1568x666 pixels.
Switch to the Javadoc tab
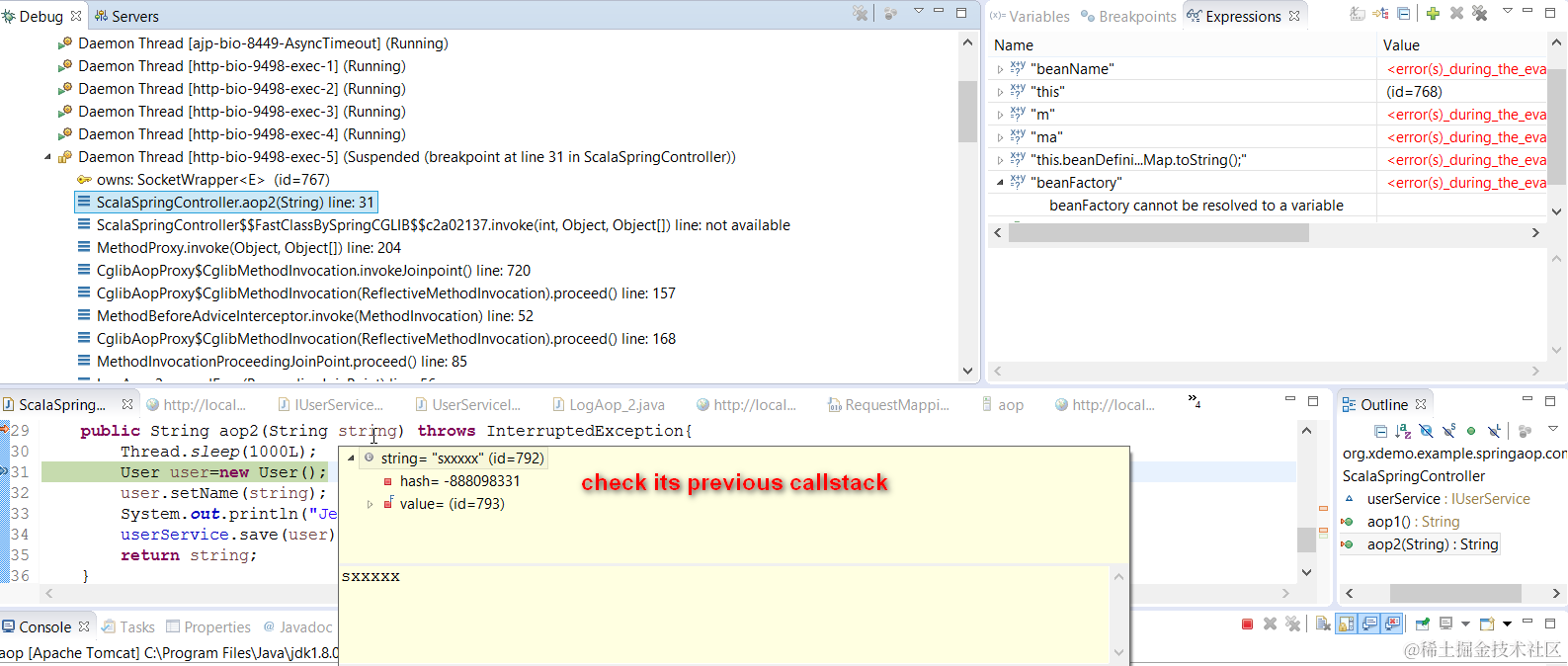pos(297,627)
